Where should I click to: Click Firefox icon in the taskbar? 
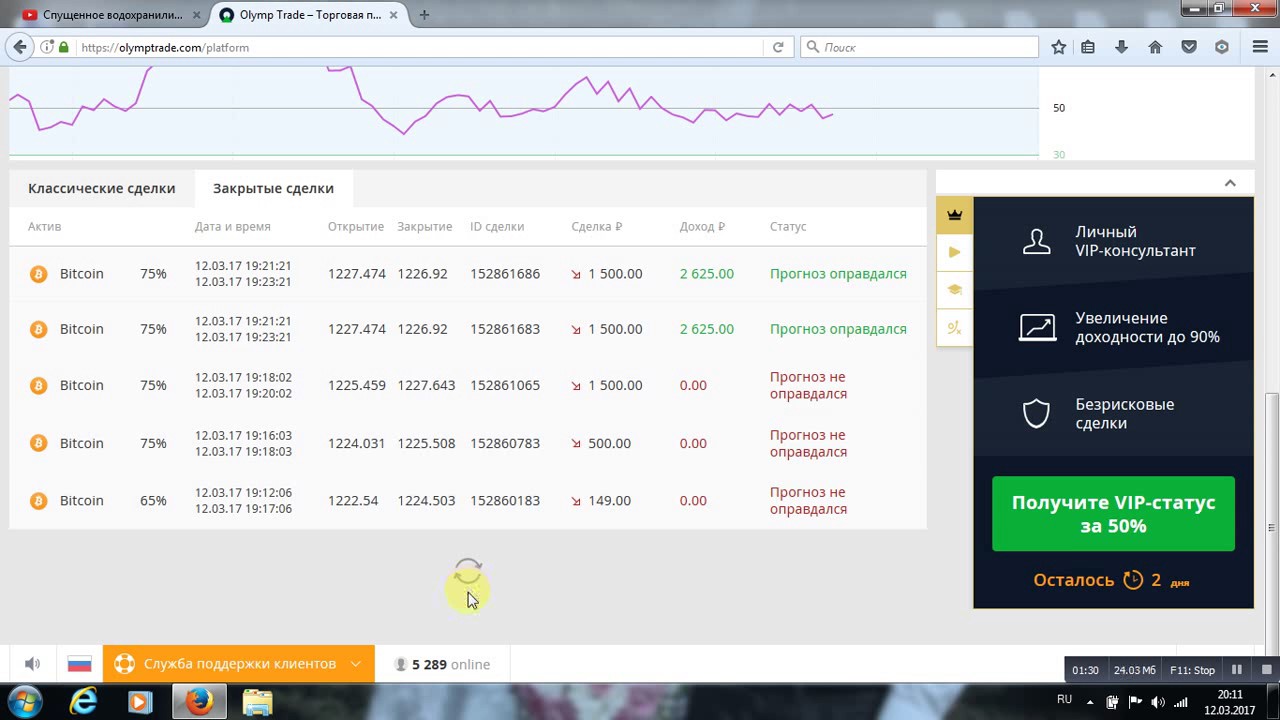click(199, 702)
